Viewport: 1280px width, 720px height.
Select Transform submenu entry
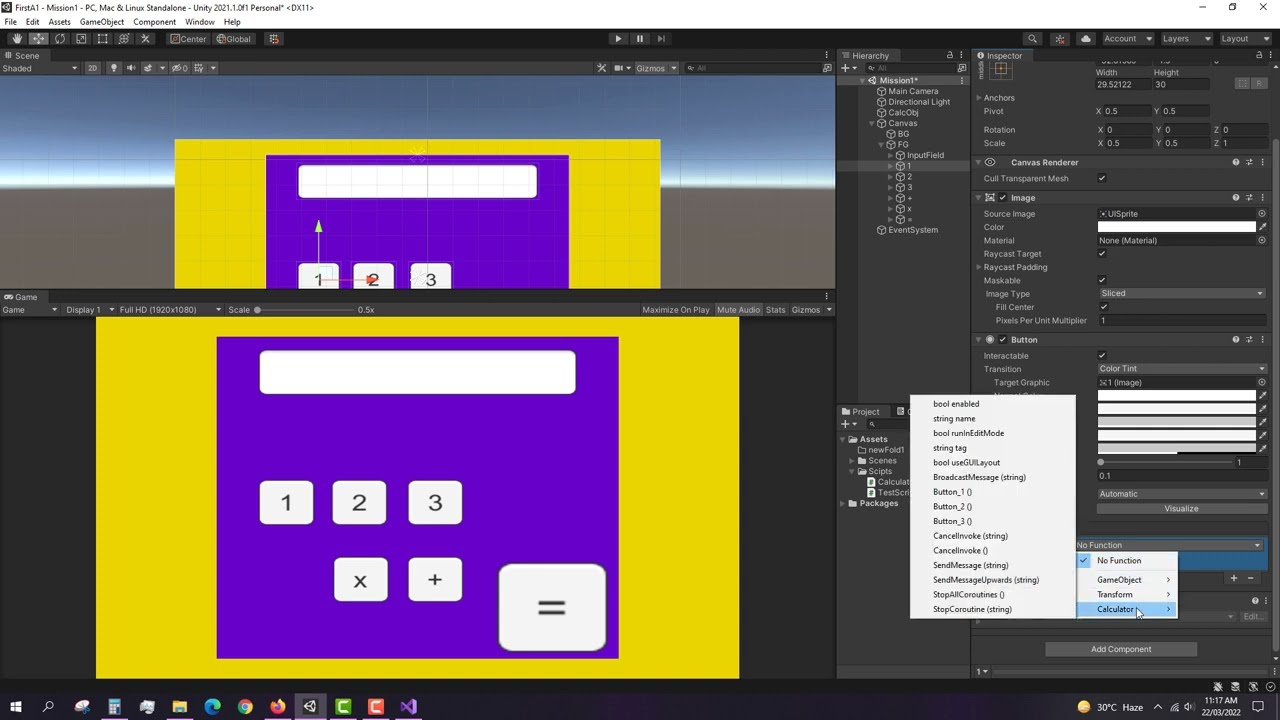click(1126, 595)
